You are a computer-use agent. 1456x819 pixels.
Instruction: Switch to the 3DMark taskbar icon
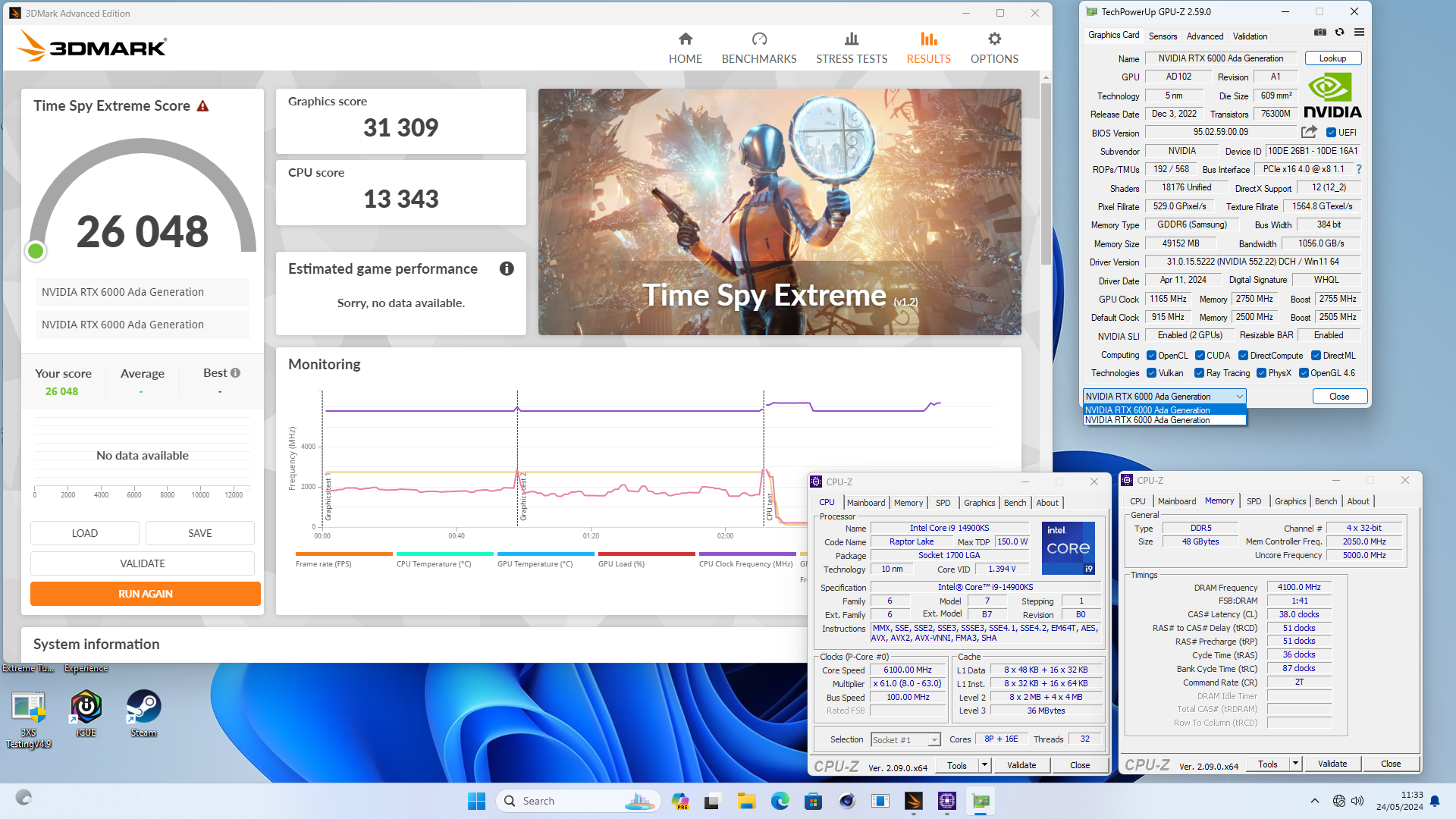coord(914,801)
